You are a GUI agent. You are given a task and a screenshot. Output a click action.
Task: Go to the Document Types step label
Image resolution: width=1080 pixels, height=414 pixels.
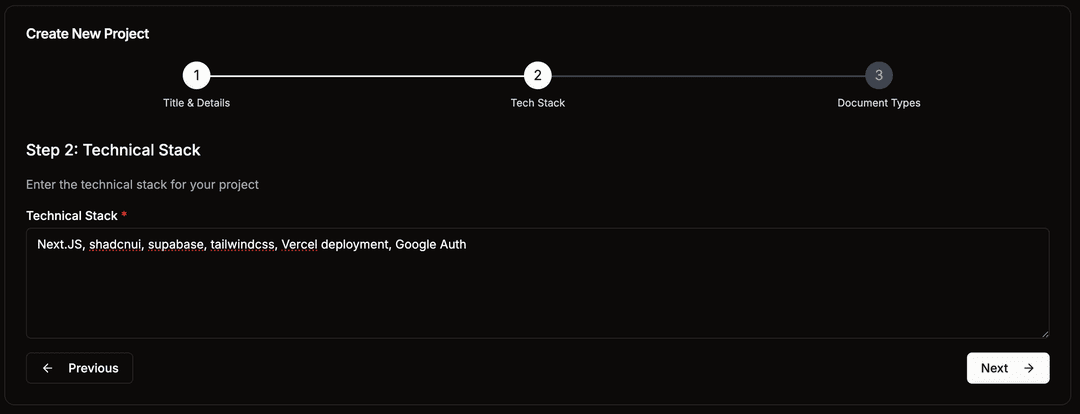(878, 103)
